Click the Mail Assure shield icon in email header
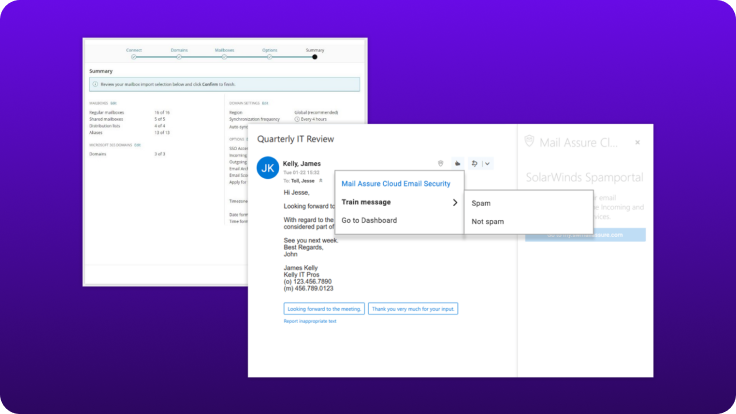 (x=440, y=163)
